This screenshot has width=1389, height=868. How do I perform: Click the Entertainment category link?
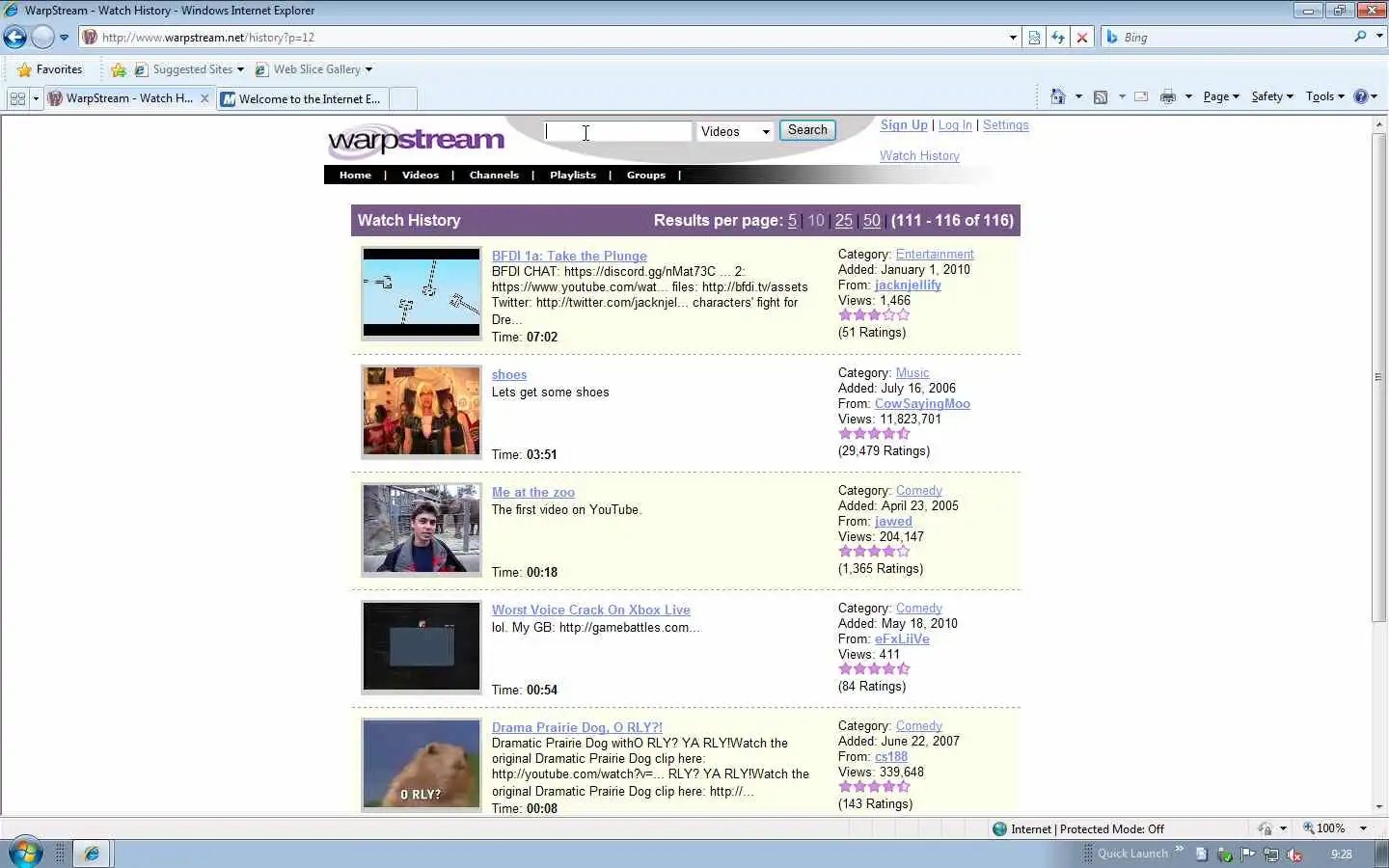pyautogui.click(x=935, y=255)
